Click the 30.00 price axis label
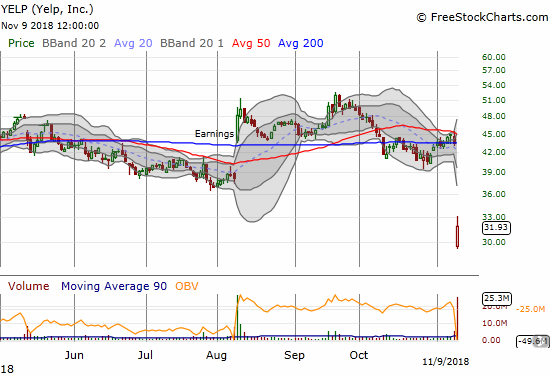Screen dimensions: 550x375 click(x=494, y=242)
